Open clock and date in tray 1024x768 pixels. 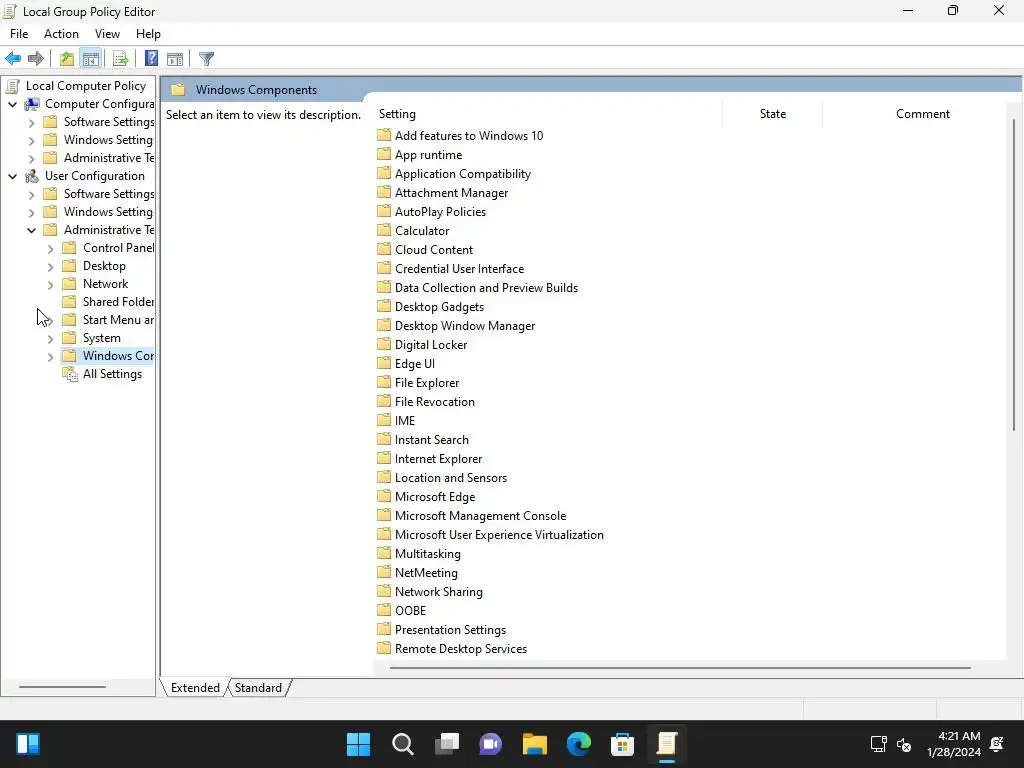point(953,744)
